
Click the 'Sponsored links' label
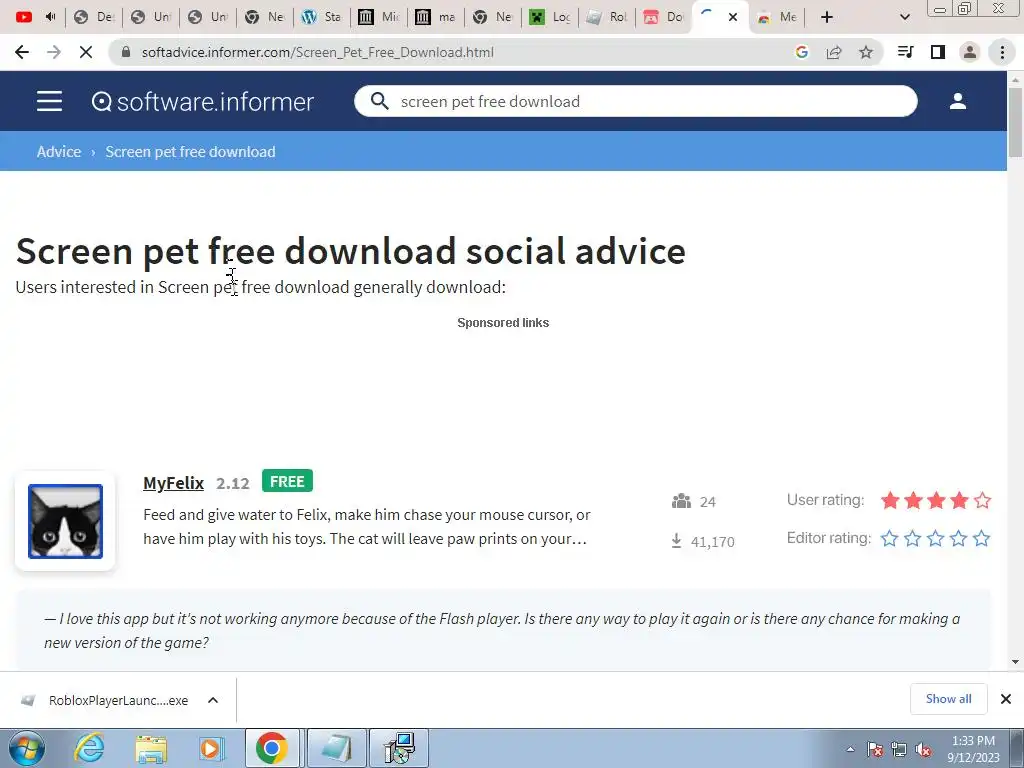[503, 323]
